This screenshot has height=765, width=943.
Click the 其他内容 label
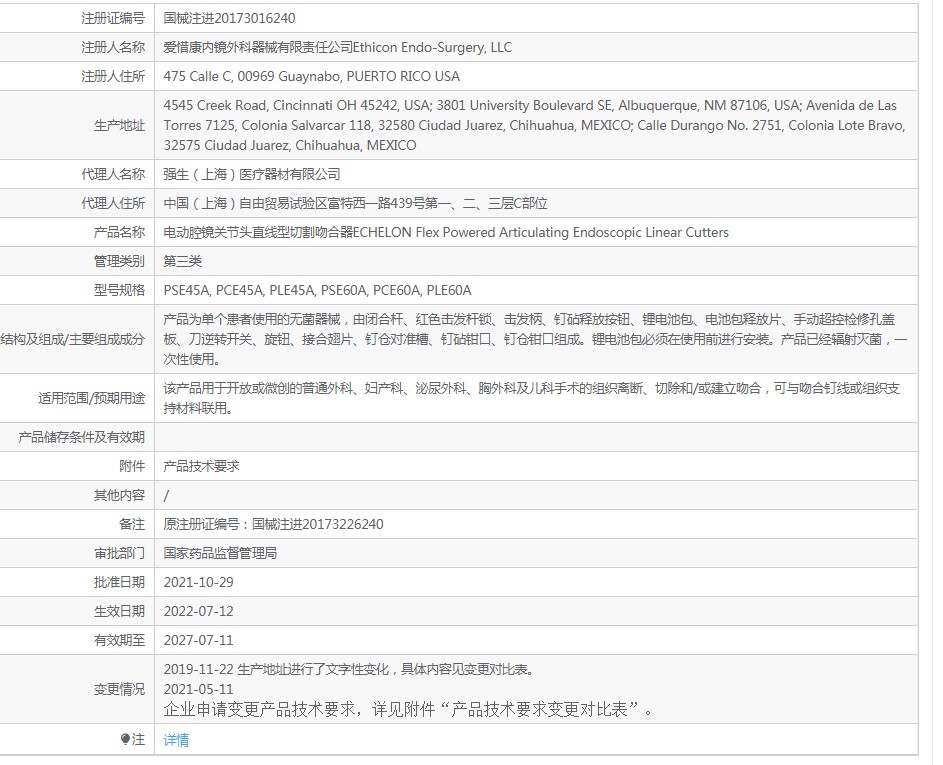coord(119,496)
